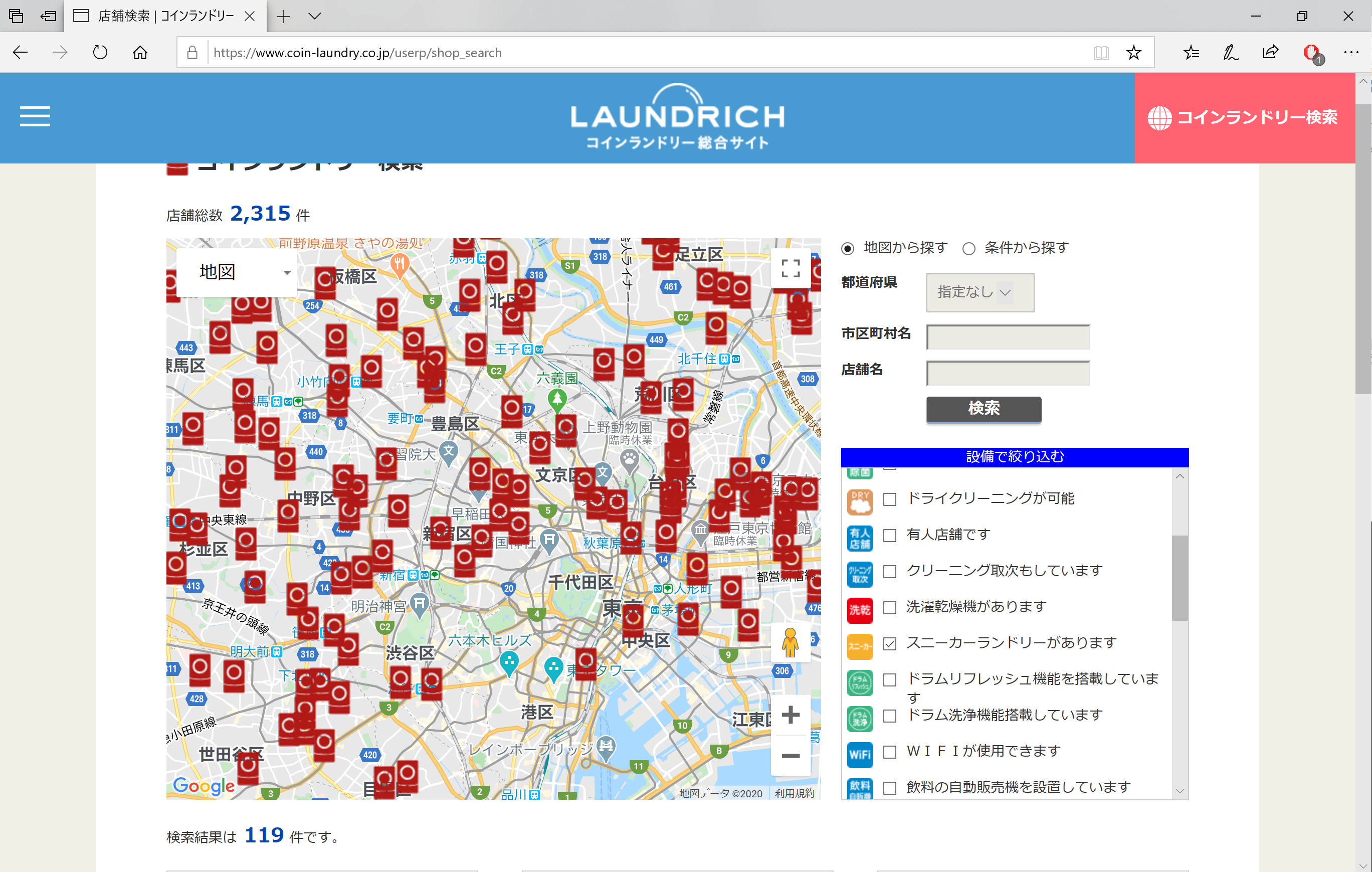The width and height of the screenshot is (1372, 872).
Task: Check 洗濯乾燥機があります checkbox
Action: click(x=889, y=608)
